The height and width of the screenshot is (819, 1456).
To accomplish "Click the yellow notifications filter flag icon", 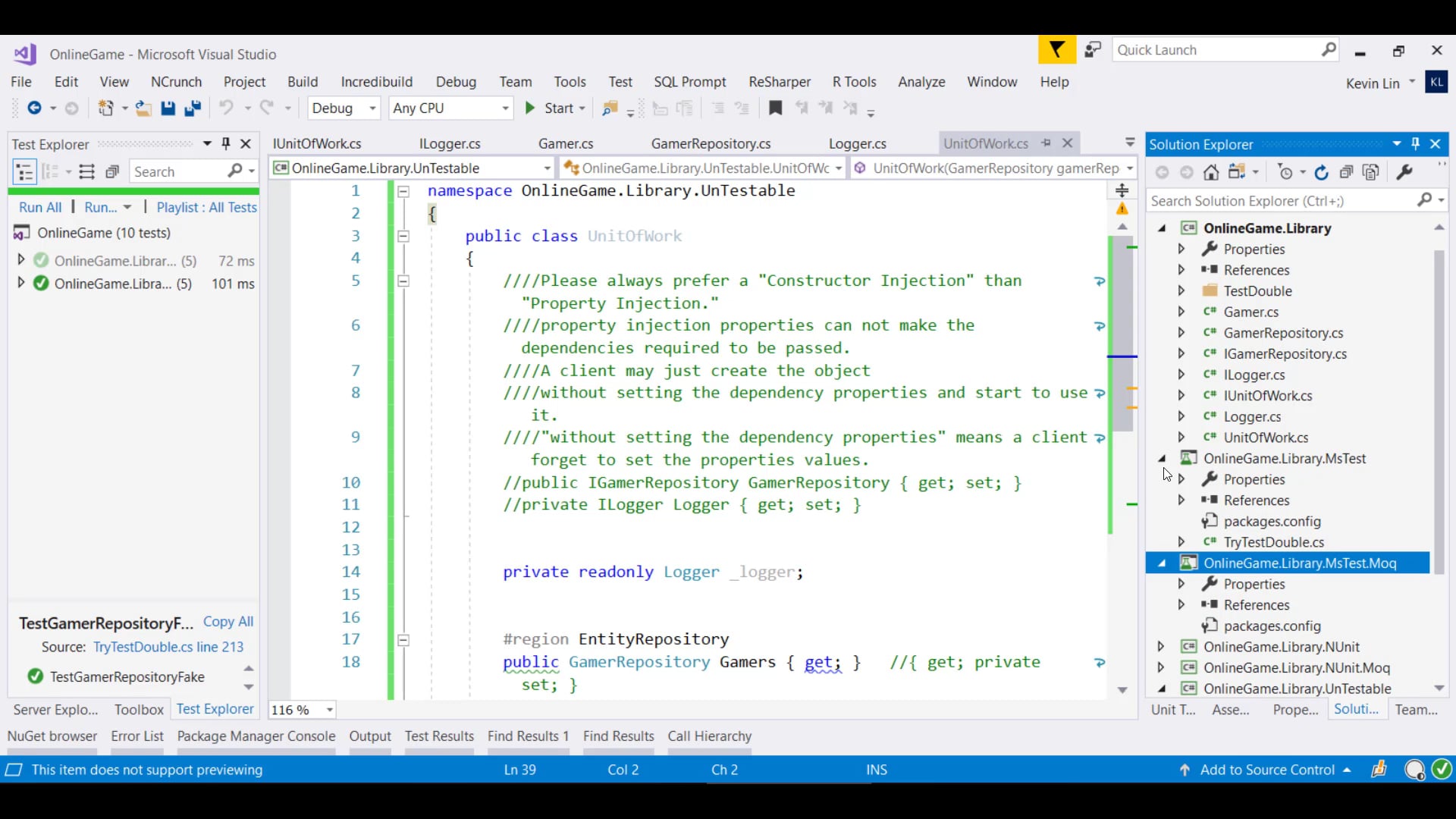I will pyautogui.click(x=1056, y=50).
